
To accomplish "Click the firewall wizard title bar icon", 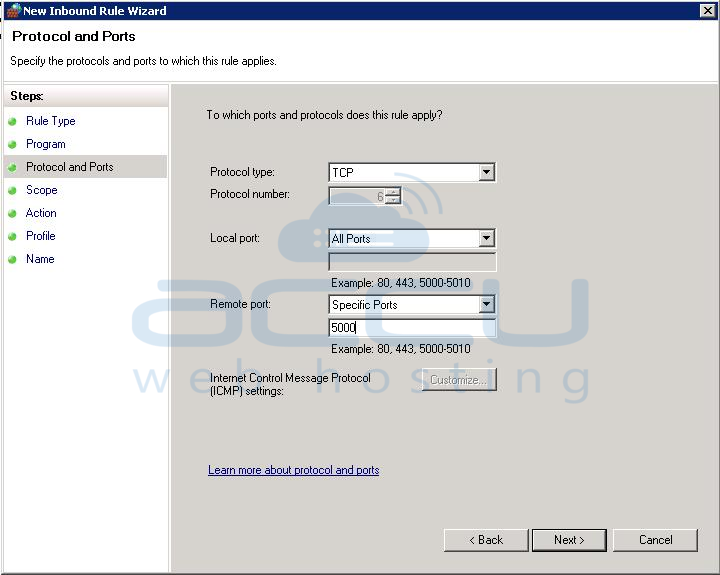I will [14, 10].
